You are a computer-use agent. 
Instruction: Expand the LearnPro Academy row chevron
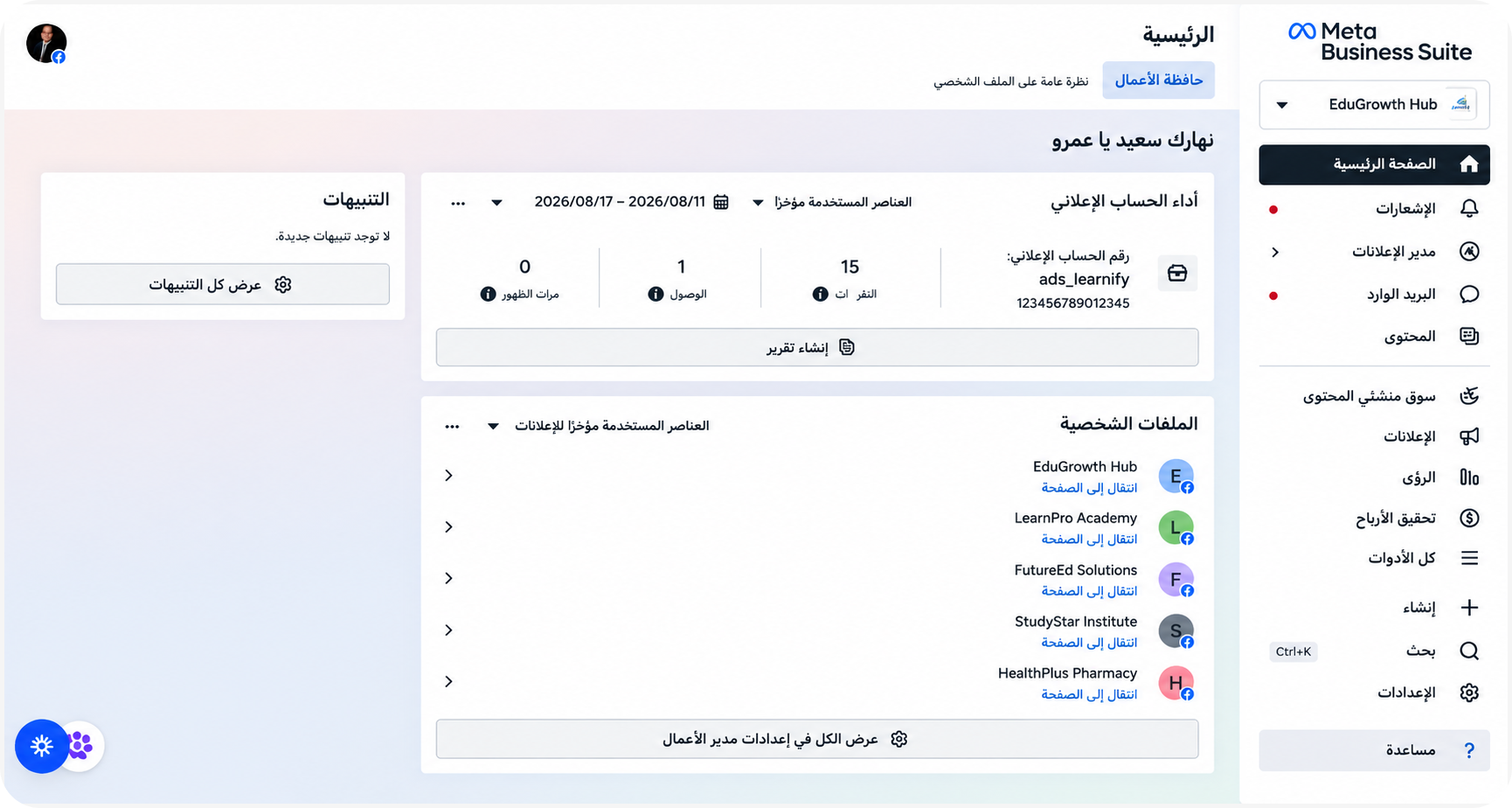coord(448,527)
